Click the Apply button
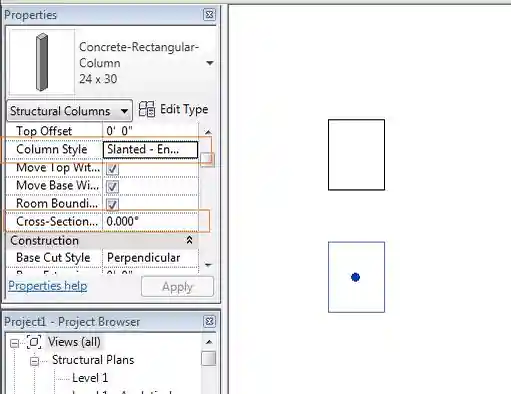This screenshot has width=511, height=394. (x=177, y=287)
